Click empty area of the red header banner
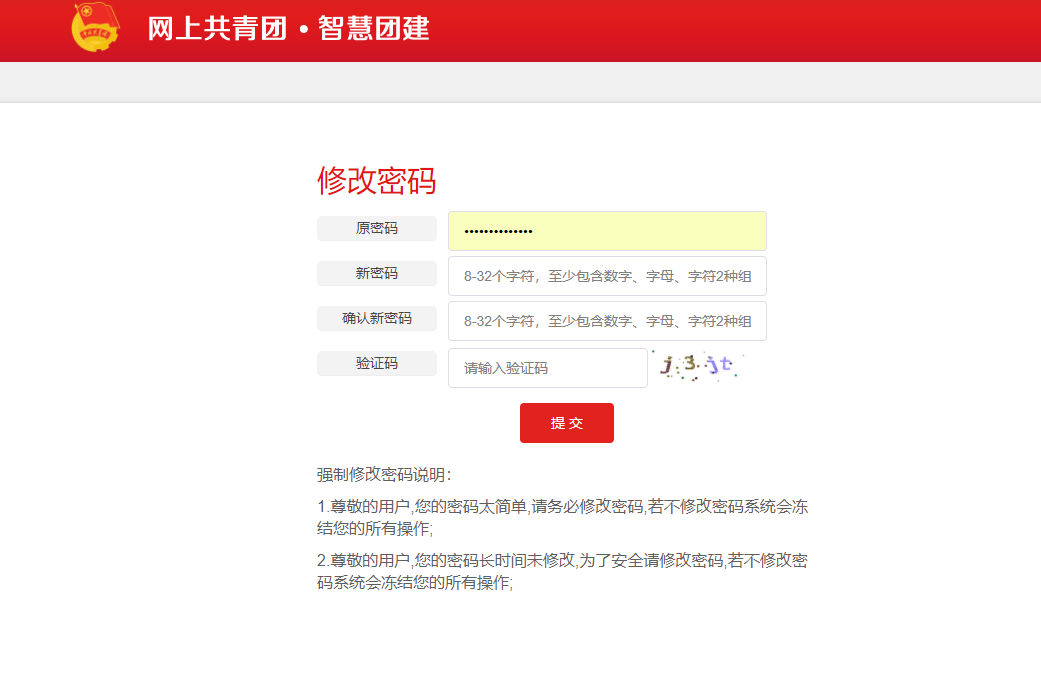 click(x=750, y=30)
